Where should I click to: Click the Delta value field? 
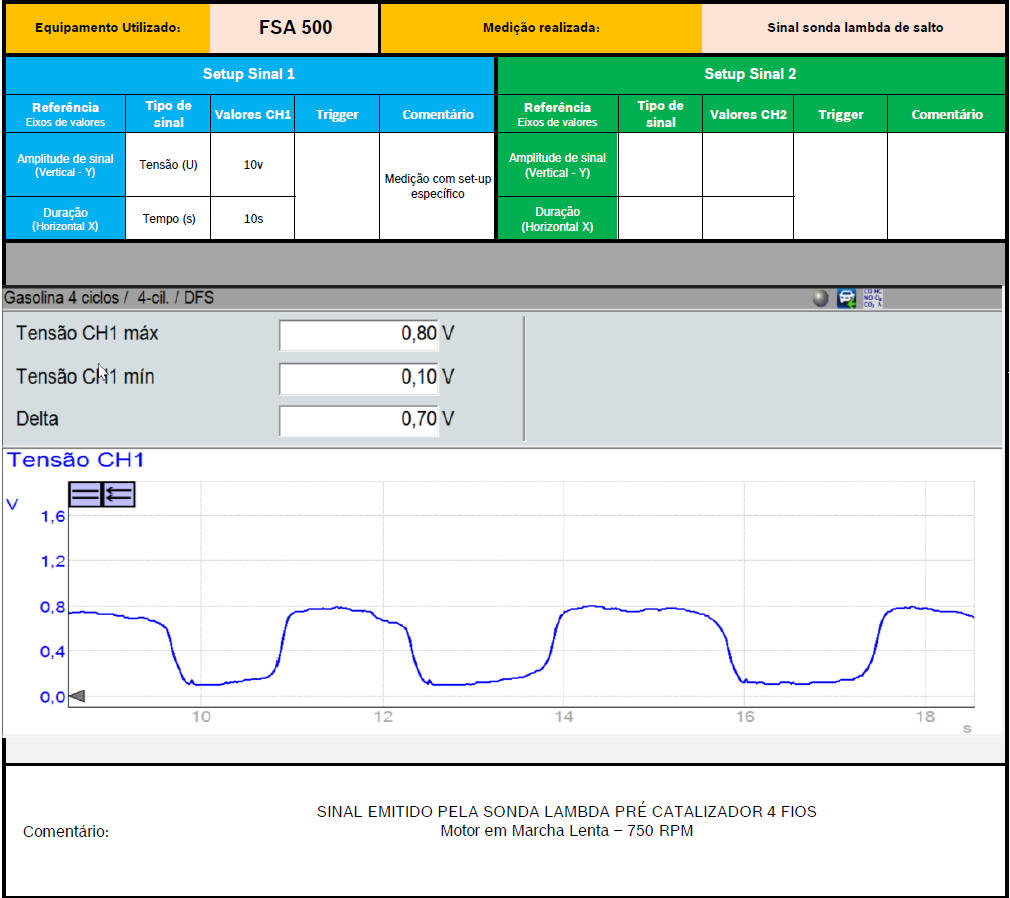pyautogui.click(x=358, y=420)
